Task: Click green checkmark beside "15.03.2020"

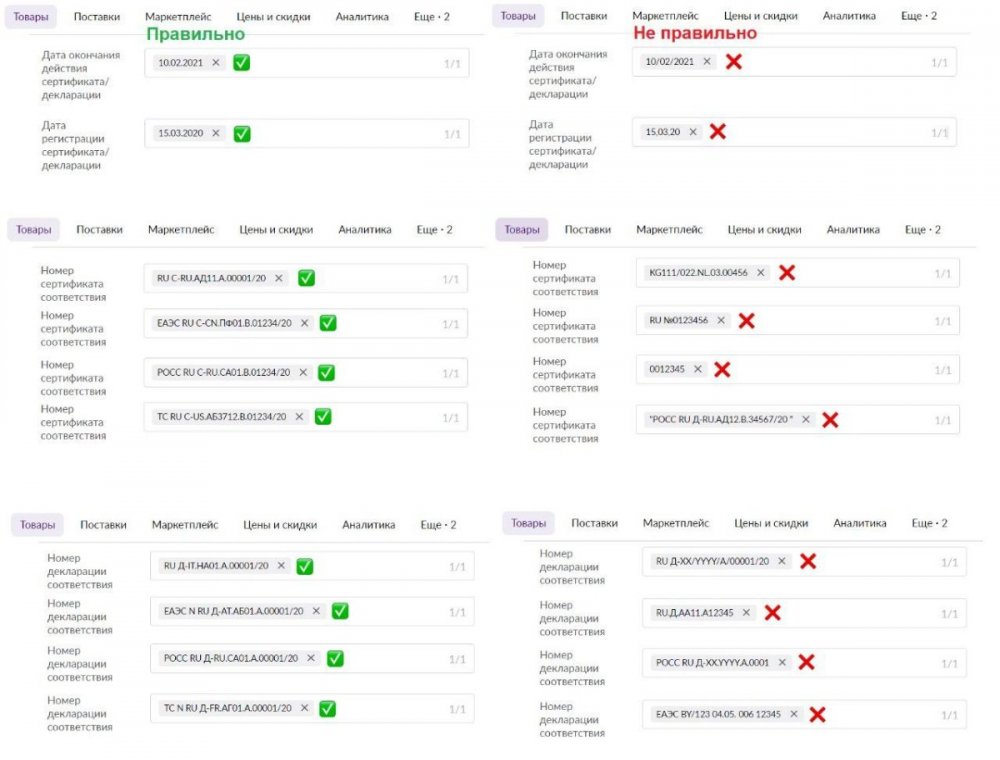Action: tap(242, 133)
